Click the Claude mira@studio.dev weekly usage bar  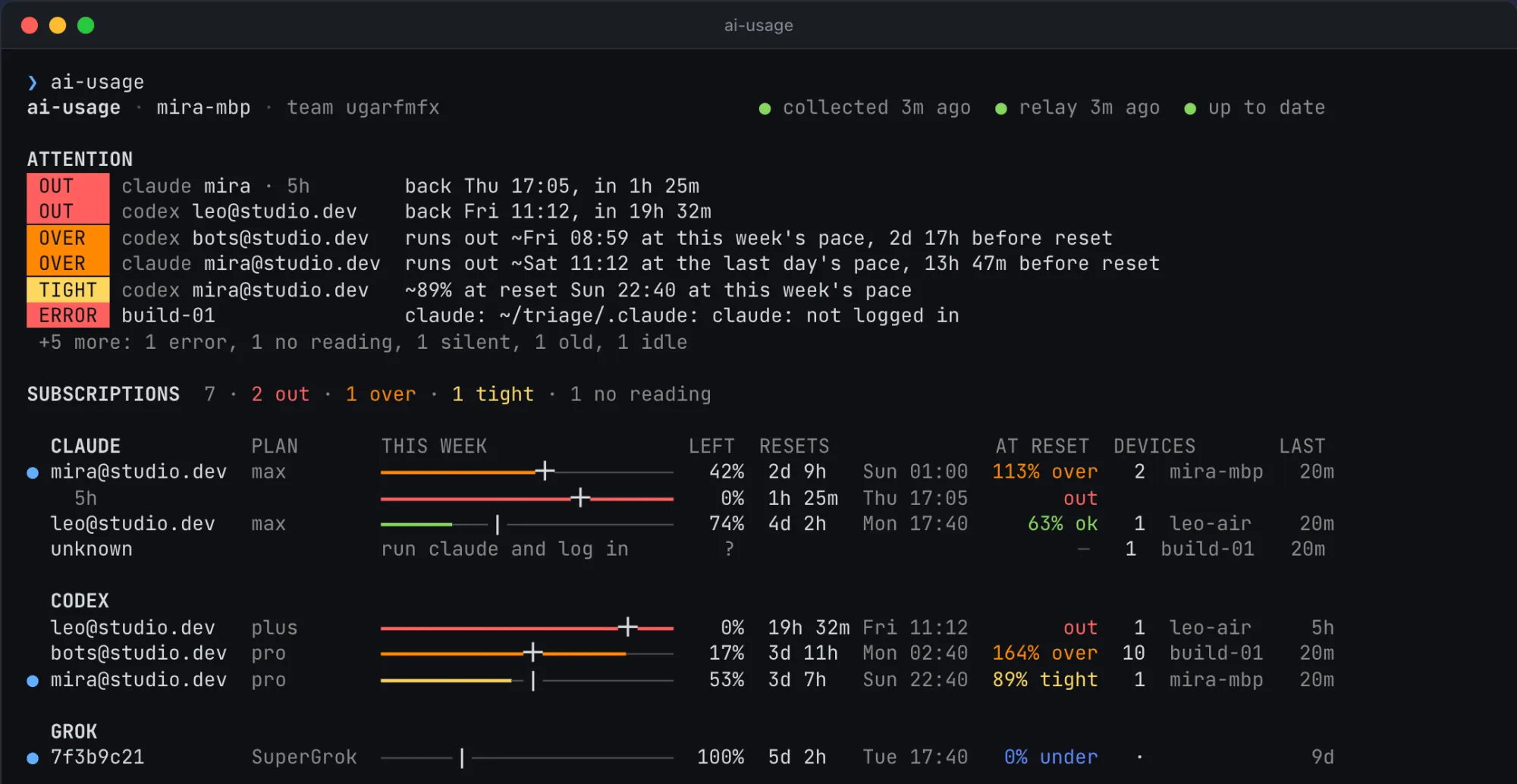(527, 472)
